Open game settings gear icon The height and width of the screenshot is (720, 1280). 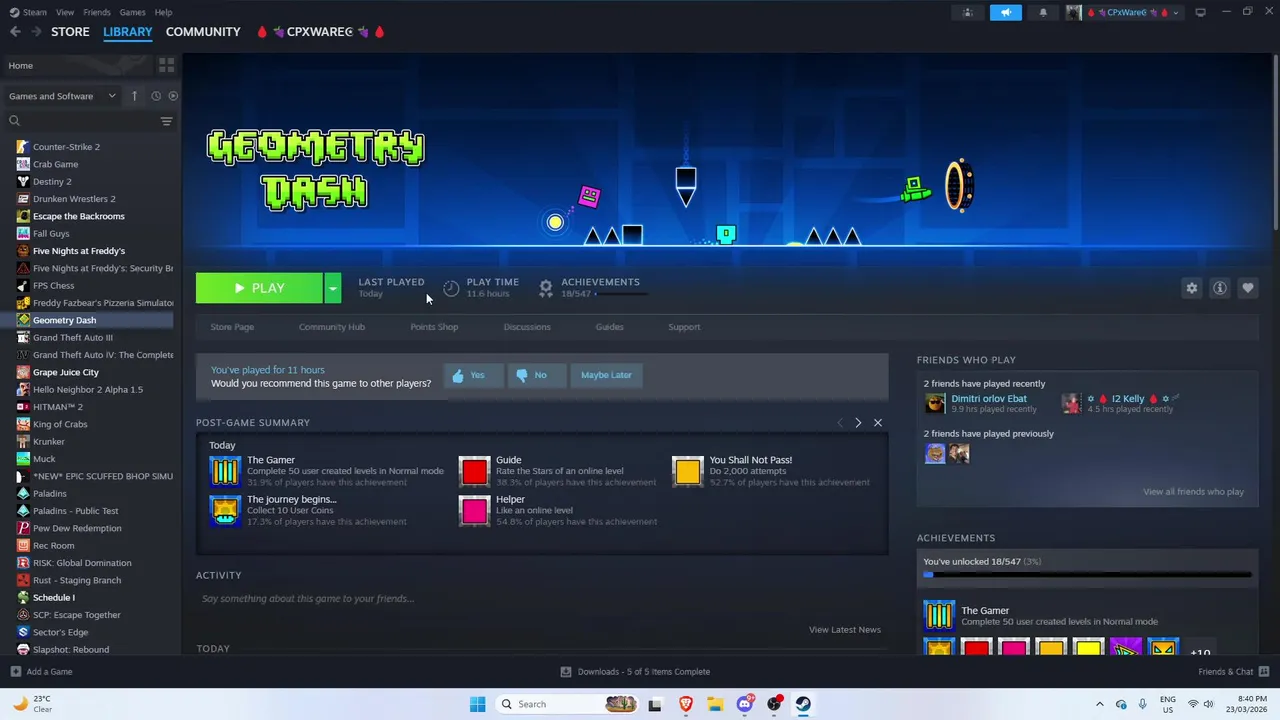pos(1191,288)
